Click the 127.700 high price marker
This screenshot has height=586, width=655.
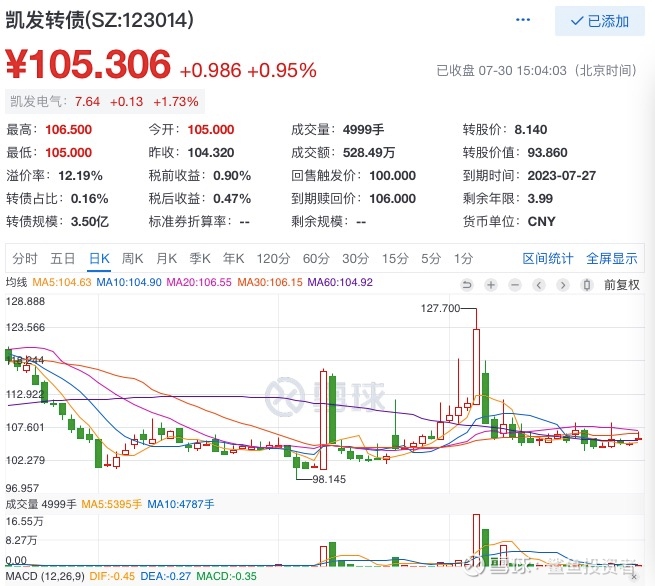click(440, 308)
